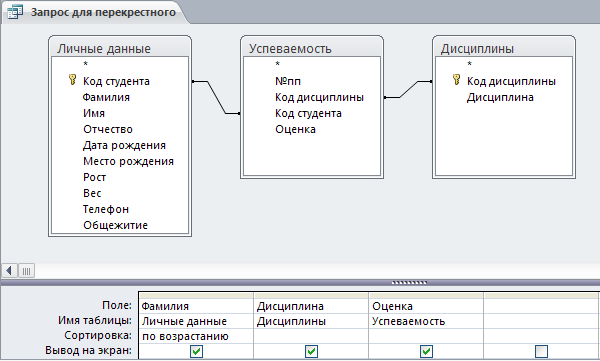Click the column selector bar above Оценка
The height and width of the screenshot is (361, 600).
point(426,296)
